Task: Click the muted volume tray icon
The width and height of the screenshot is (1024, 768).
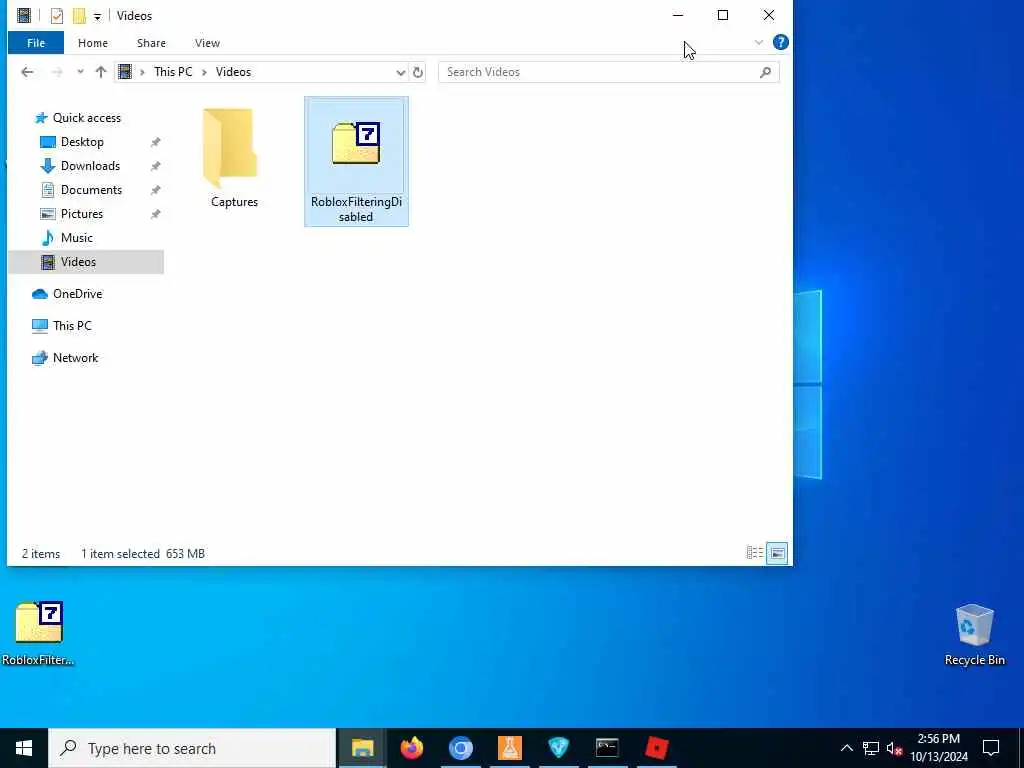Action: [x=894, y=748]
